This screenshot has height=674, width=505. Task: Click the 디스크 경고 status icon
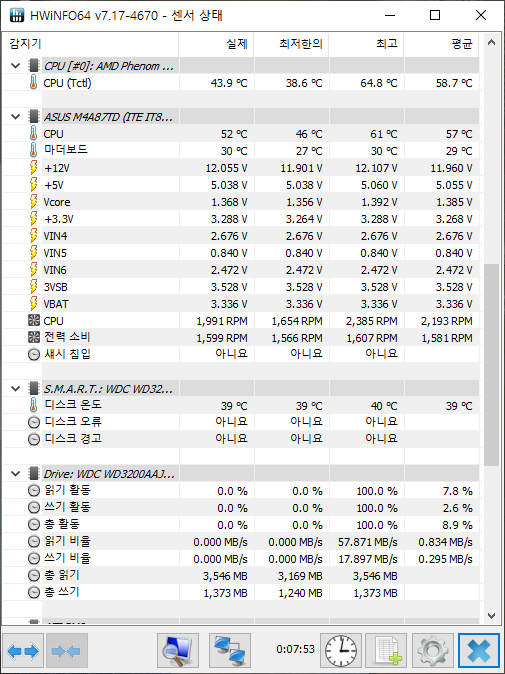click(x=34, y=439)
